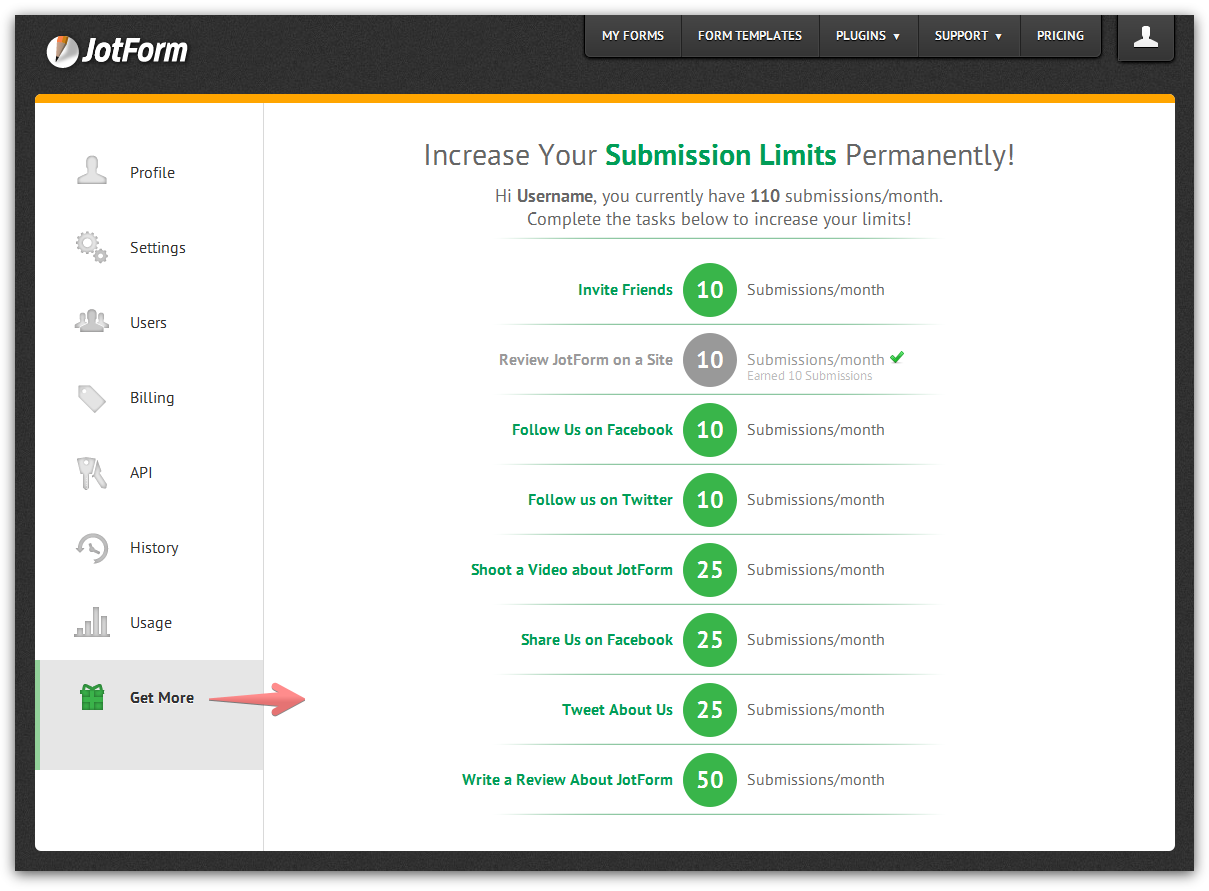Click the Follow Us on Facebook task link

tap(592, 430)
